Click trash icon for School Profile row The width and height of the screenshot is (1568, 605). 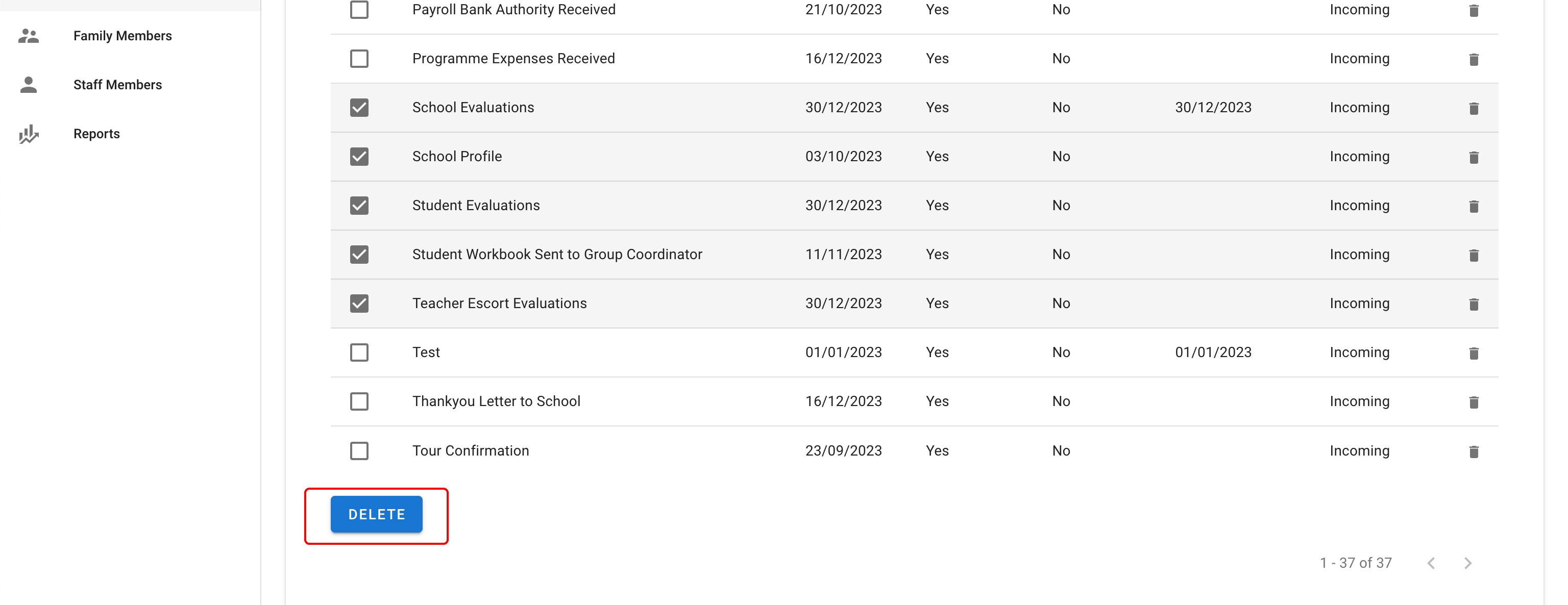tap(1473, 158)
